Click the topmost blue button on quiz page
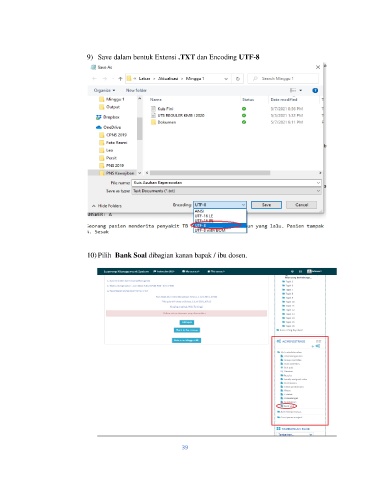 [186, 322]
